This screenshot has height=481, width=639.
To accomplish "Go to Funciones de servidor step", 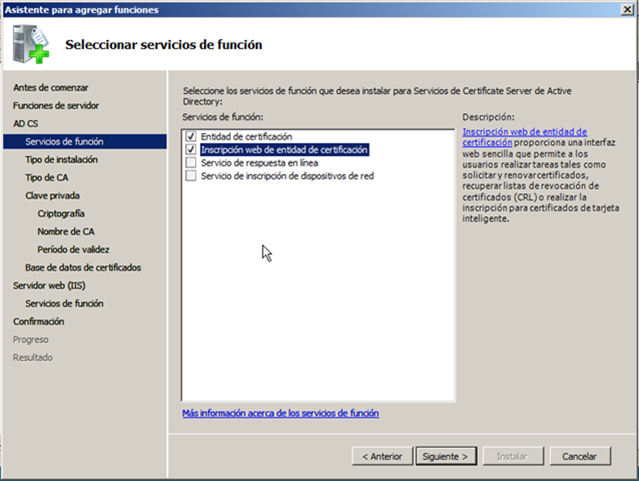I will [55, 106].
